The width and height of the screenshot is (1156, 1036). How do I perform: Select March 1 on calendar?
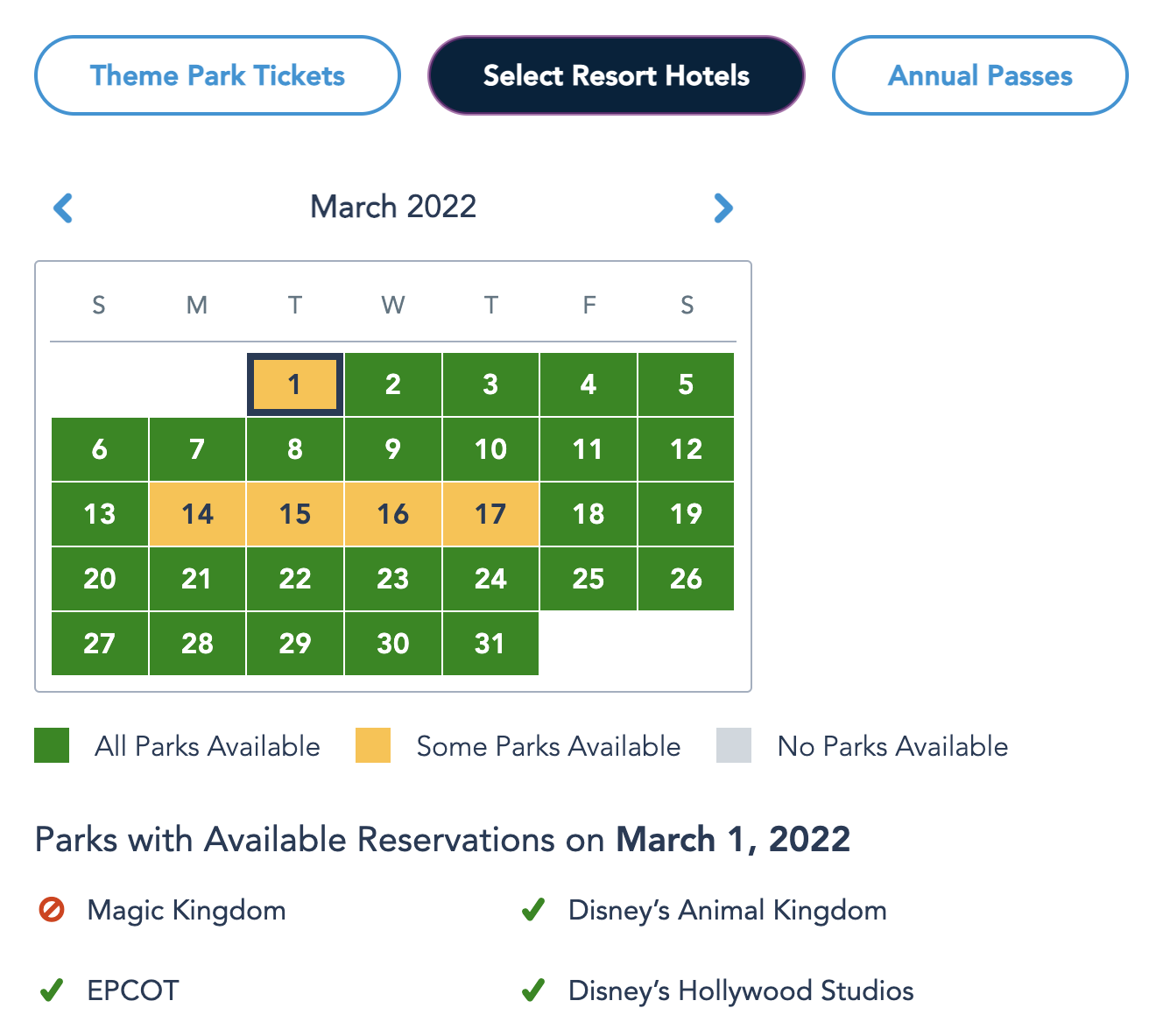point(295,384)
